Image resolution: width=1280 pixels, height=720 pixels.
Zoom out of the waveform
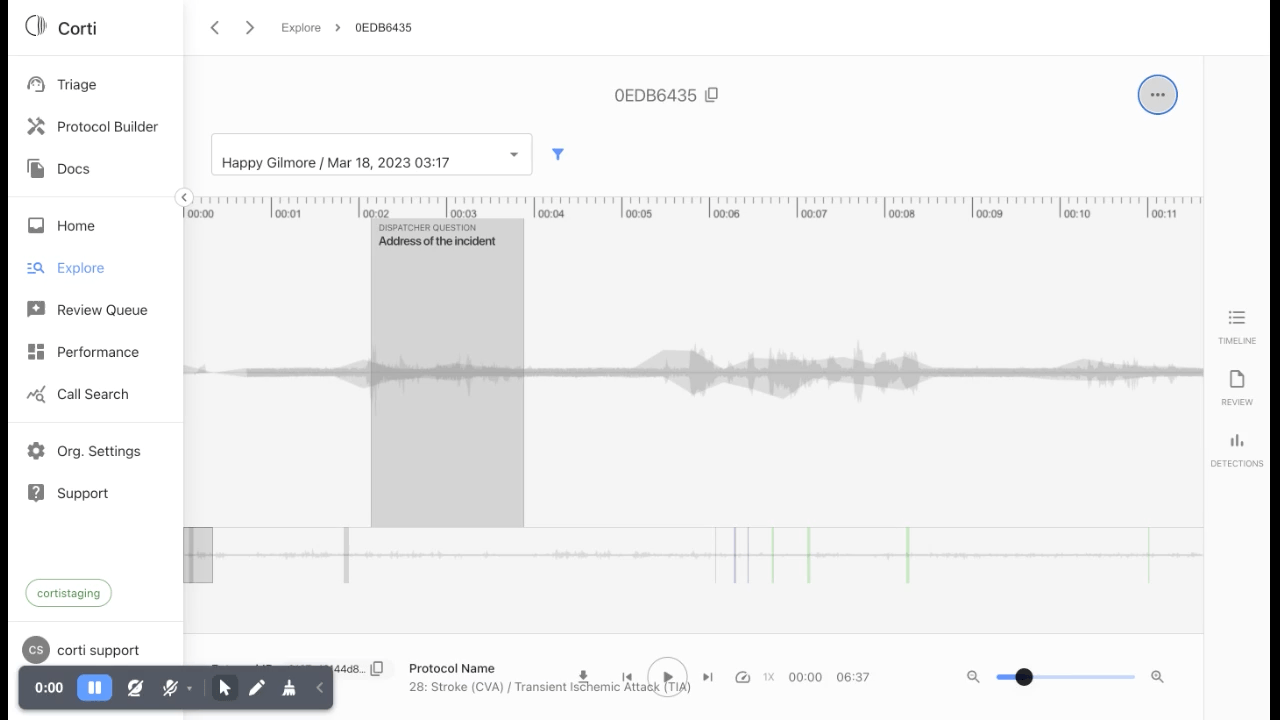pos(973,677)
